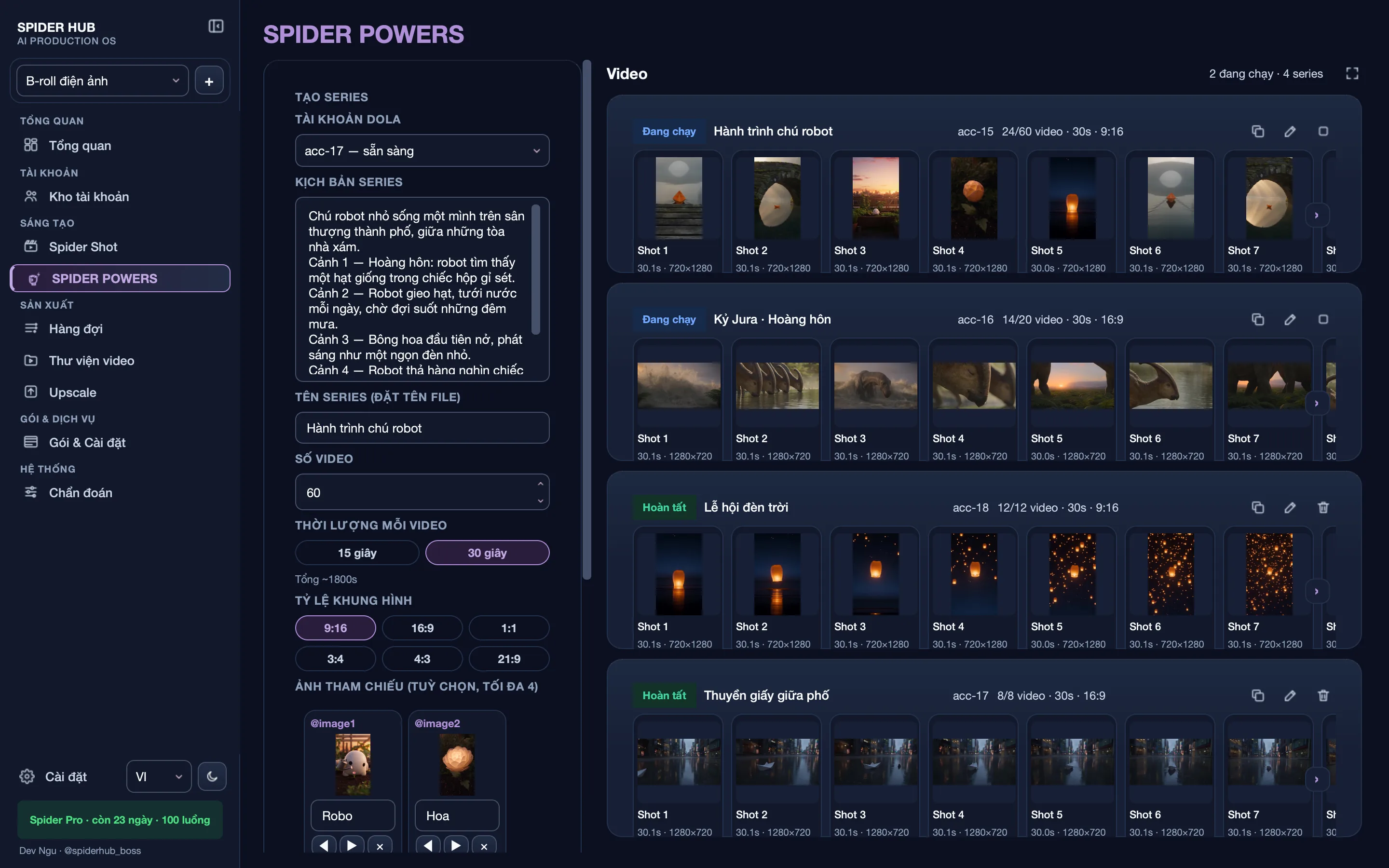
Task: Open the B-roll điện ảnh project dropdown
Action: (103, 81)
